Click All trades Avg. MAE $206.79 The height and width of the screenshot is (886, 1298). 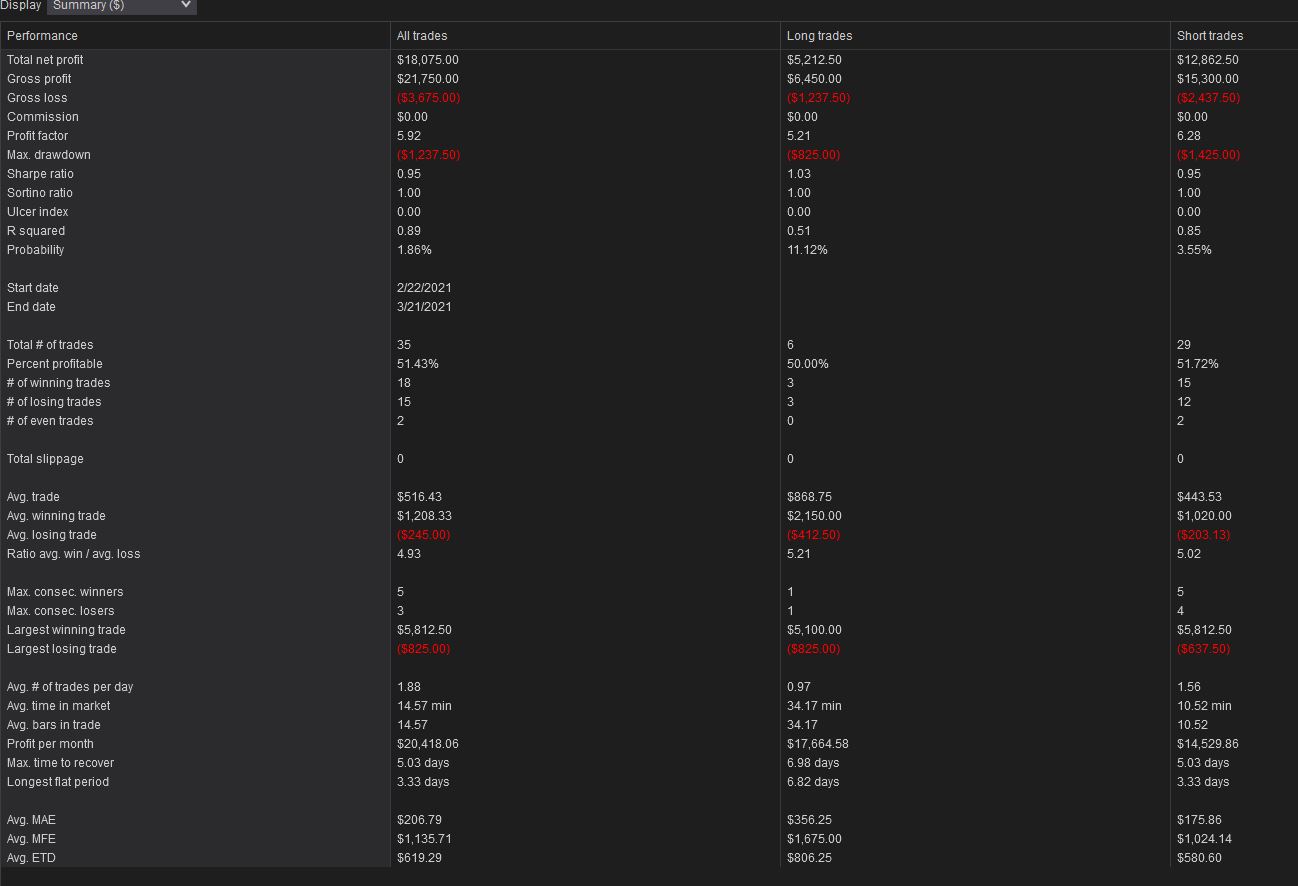(419, 820)
